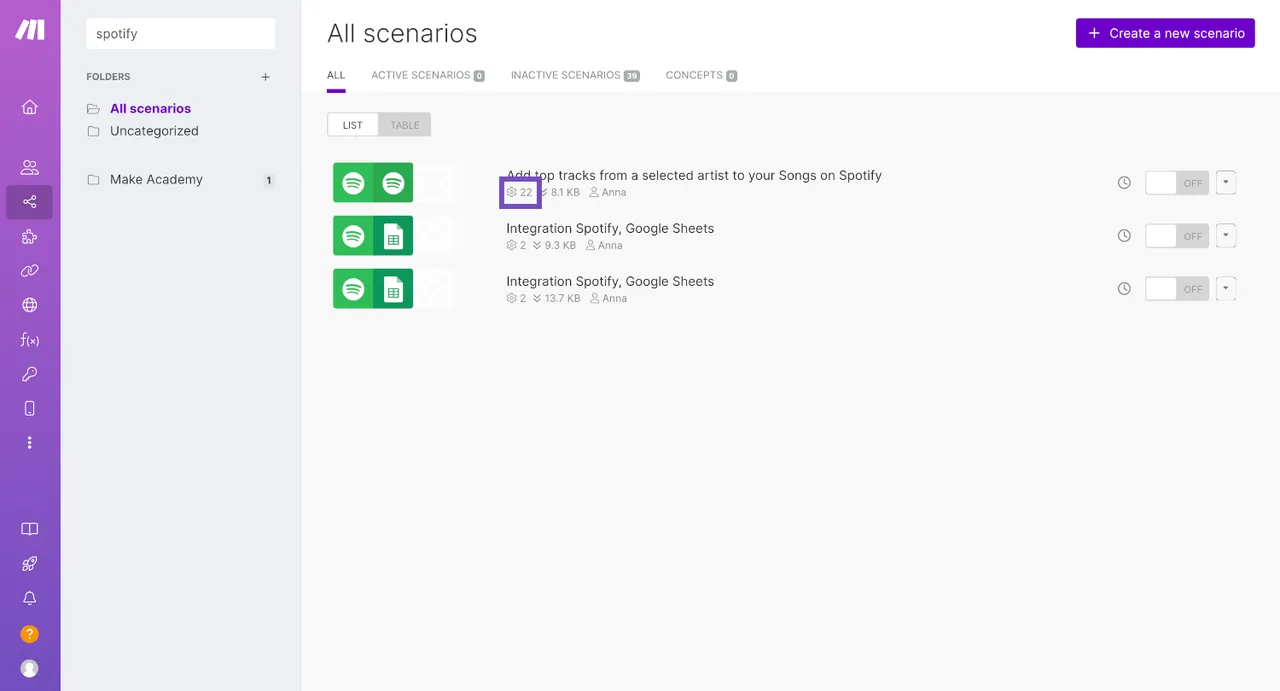Enable the first Integration Spotify, Google Sheets scenario
This screenshot has height=691, width=1280.
[x=1176, y=236]
